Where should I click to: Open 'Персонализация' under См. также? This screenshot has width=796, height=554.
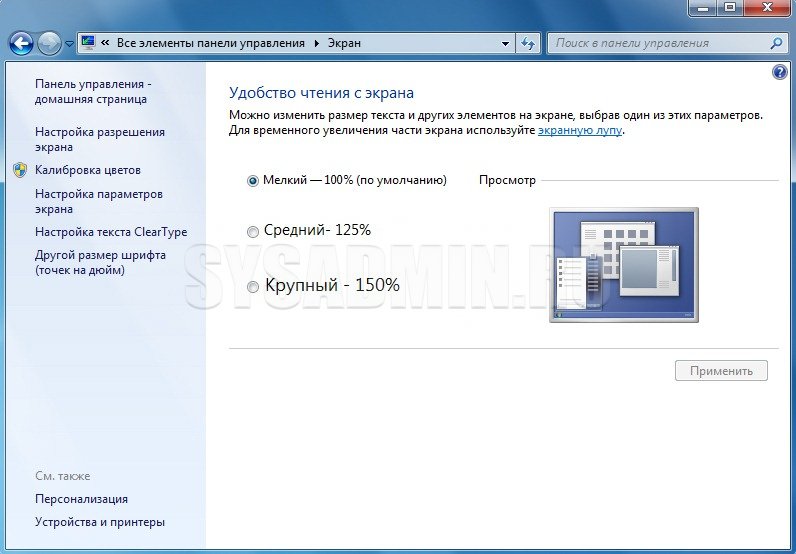coord(81,499)
